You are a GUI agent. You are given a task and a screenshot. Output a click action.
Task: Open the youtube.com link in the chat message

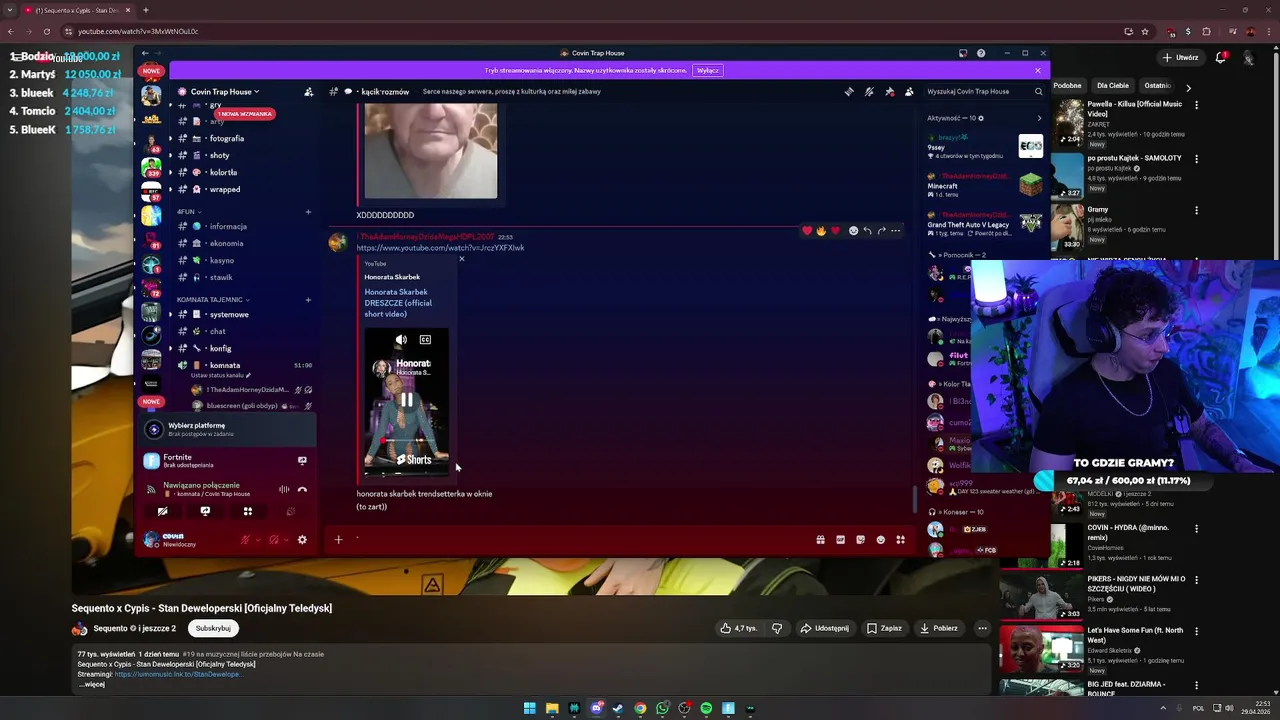(x=440, y=248)
